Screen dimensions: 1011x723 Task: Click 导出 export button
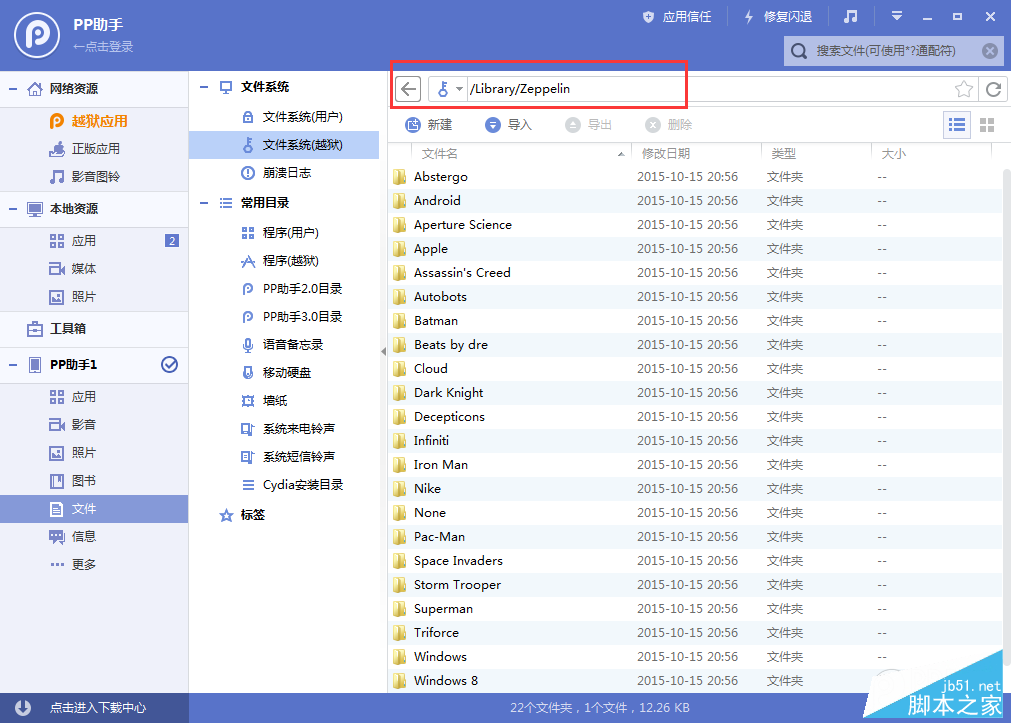(588, 124)
